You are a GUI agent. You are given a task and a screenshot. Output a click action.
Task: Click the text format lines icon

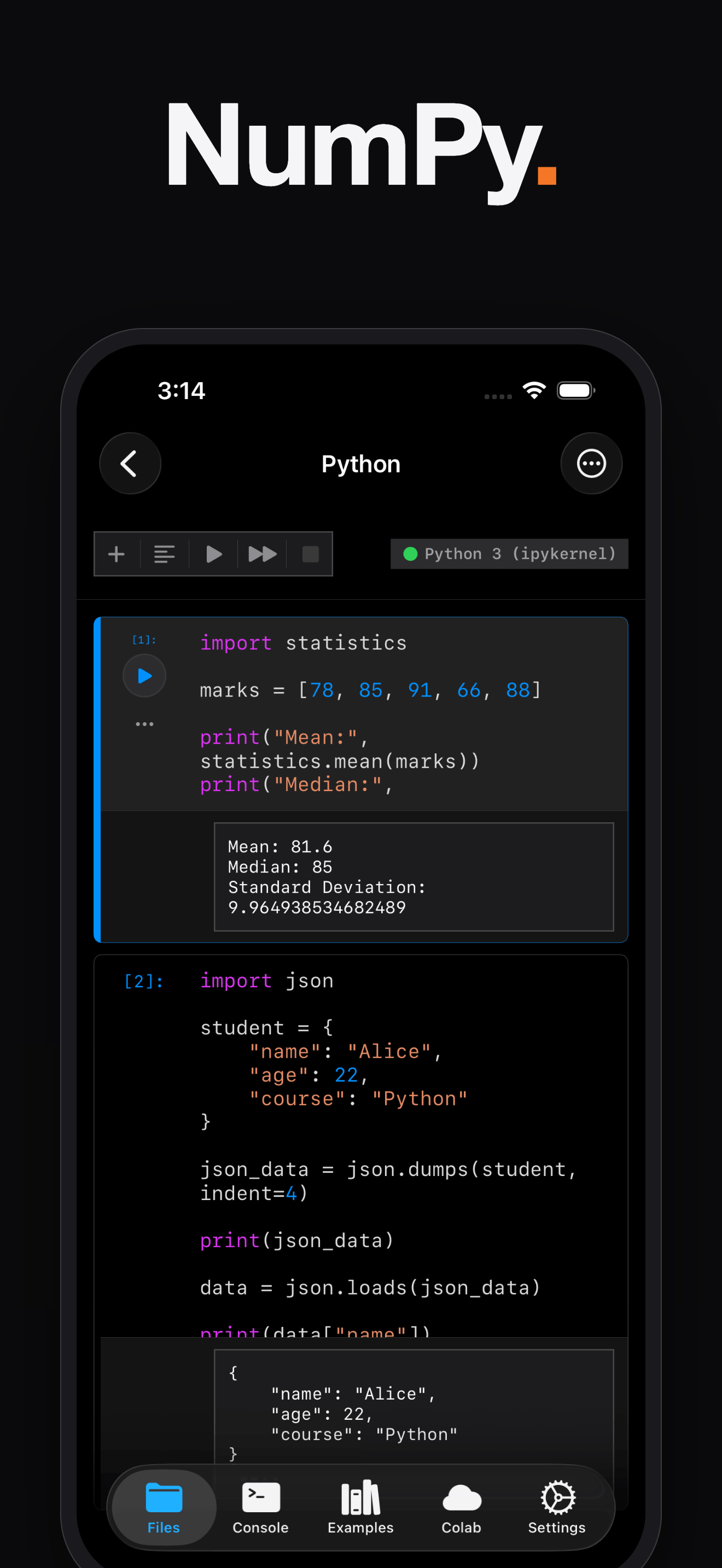165,554
